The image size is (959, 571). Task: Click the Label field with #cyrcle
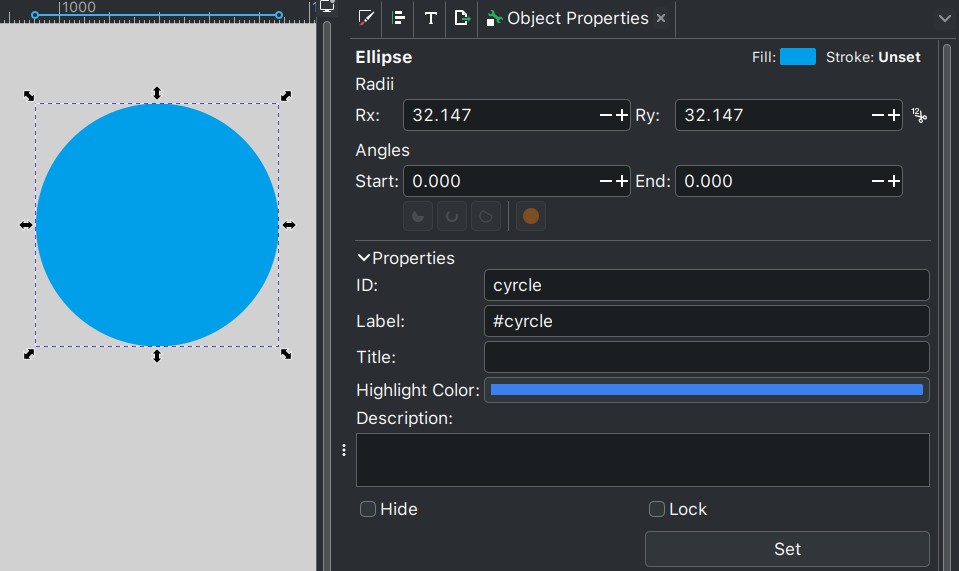[x=706, y=321]
